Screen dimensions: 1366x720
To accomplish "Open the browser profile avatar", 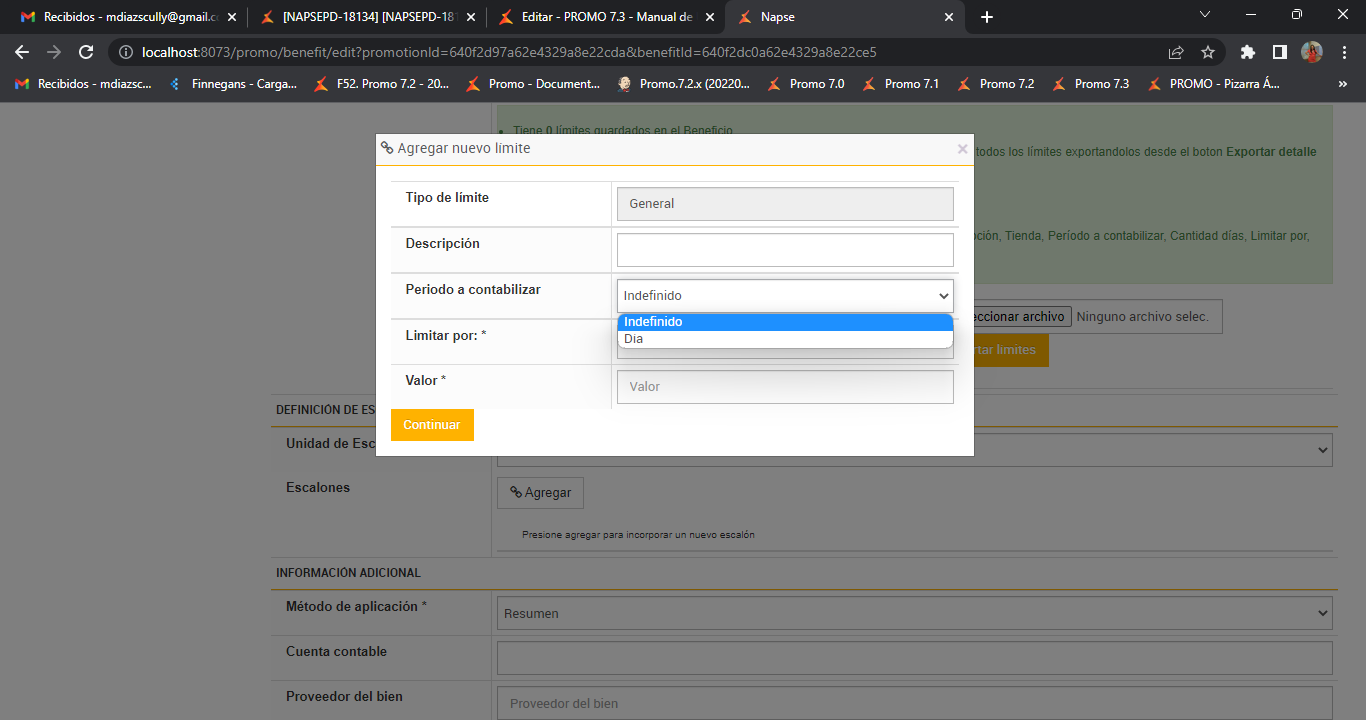I will tap(1311, 52).
